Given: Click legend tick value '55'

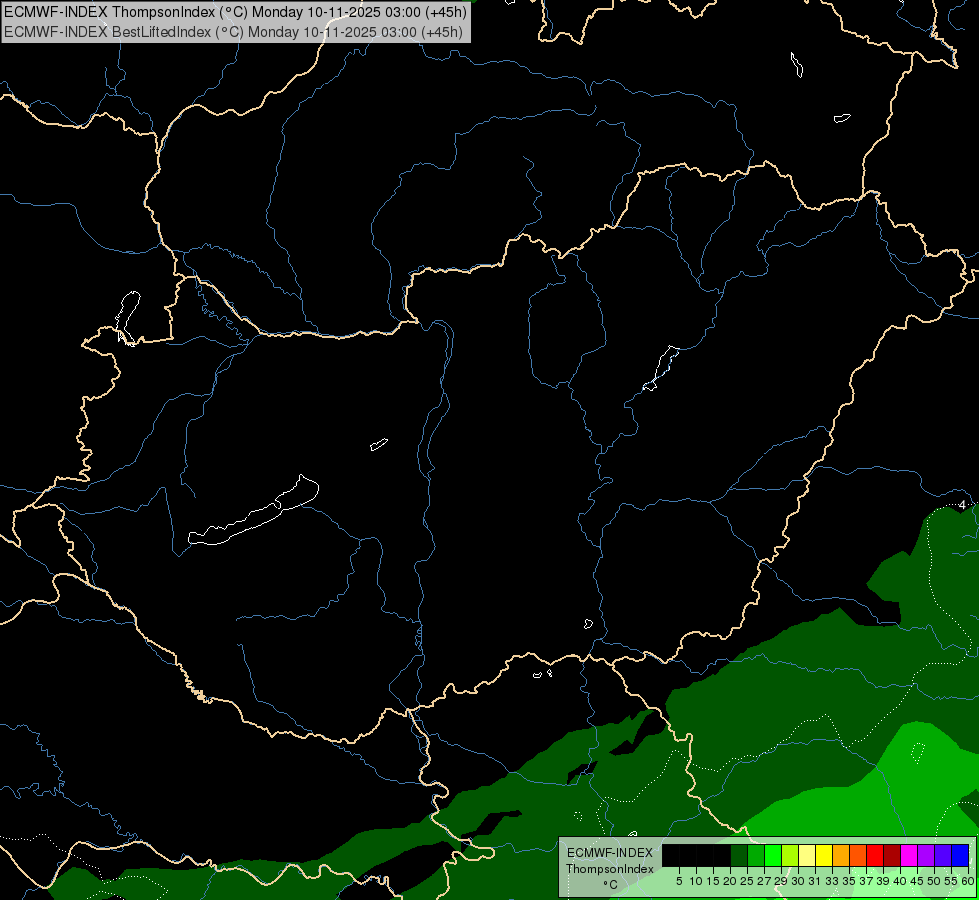Looking at the screenshot, I should [950, 881].
